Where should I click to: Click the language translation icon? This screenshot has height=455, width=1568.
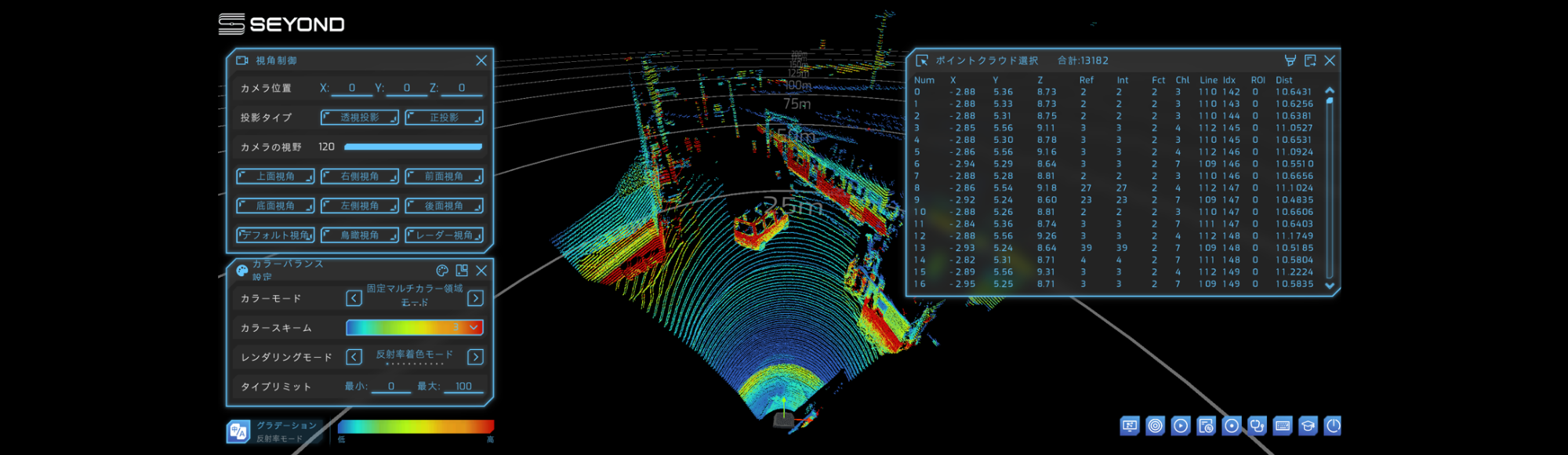[238, 431]
